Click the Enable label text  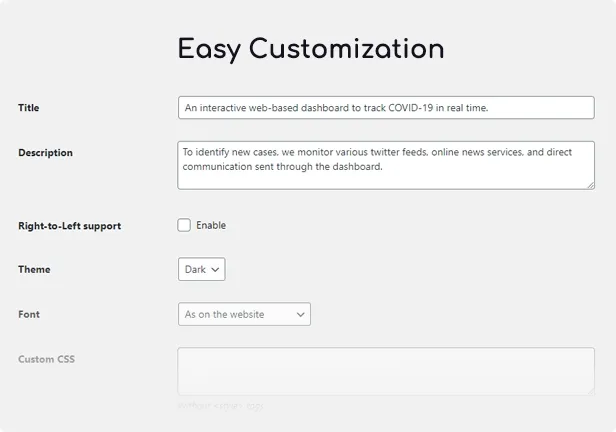coord(211,225)
